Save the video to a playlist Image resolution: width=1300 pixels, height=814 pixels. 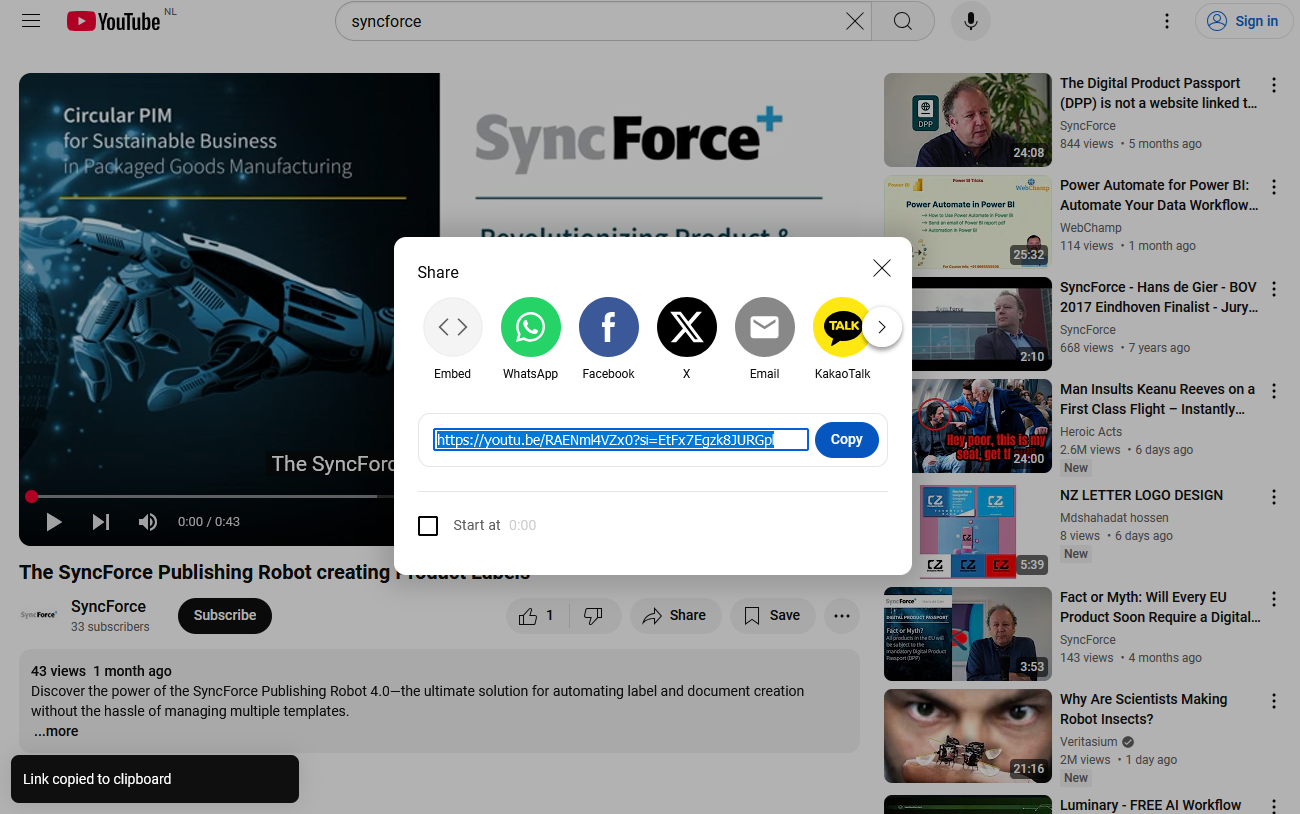click(772, 616)
